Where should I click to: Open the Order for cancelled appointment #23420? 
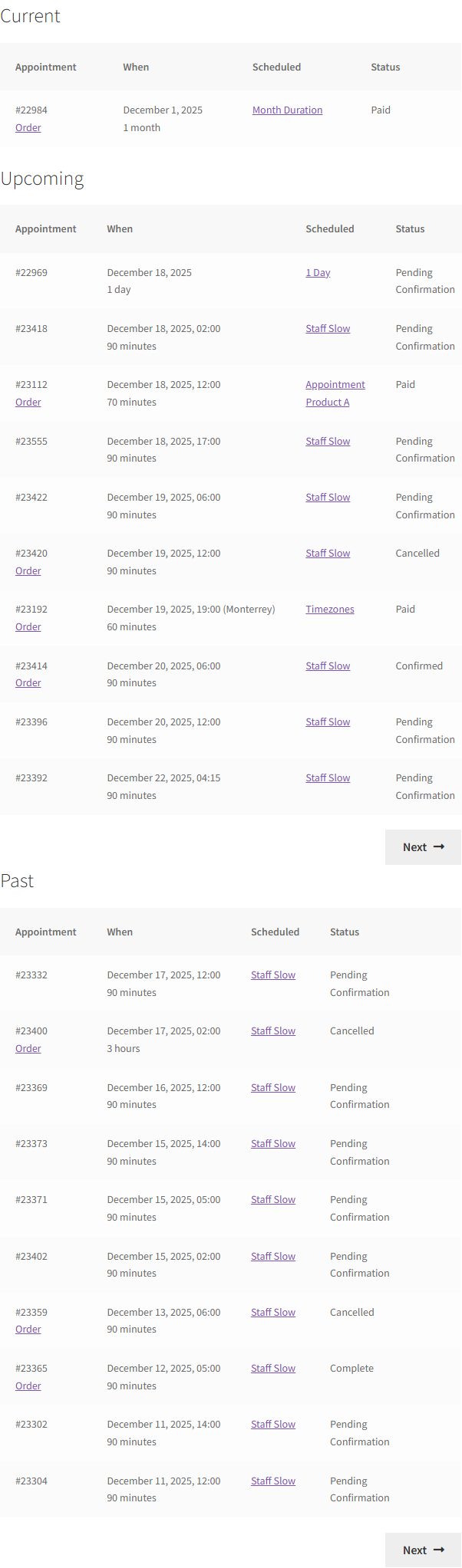tap(28, 570)
